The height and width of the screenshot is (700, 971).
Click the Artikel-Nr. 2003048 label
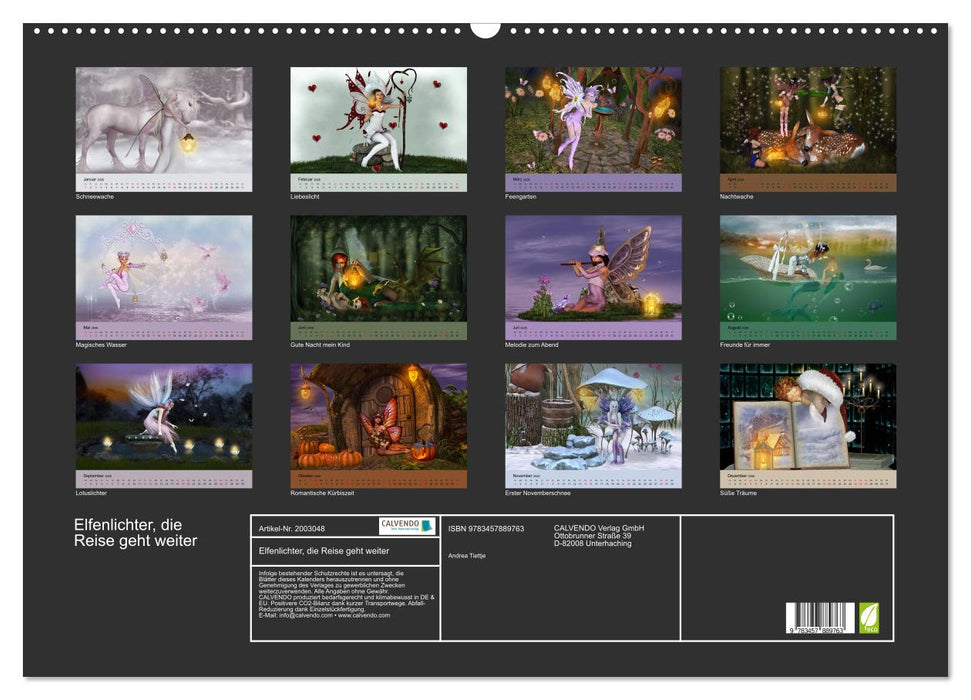pyautogui.click(x=291, y=528)
